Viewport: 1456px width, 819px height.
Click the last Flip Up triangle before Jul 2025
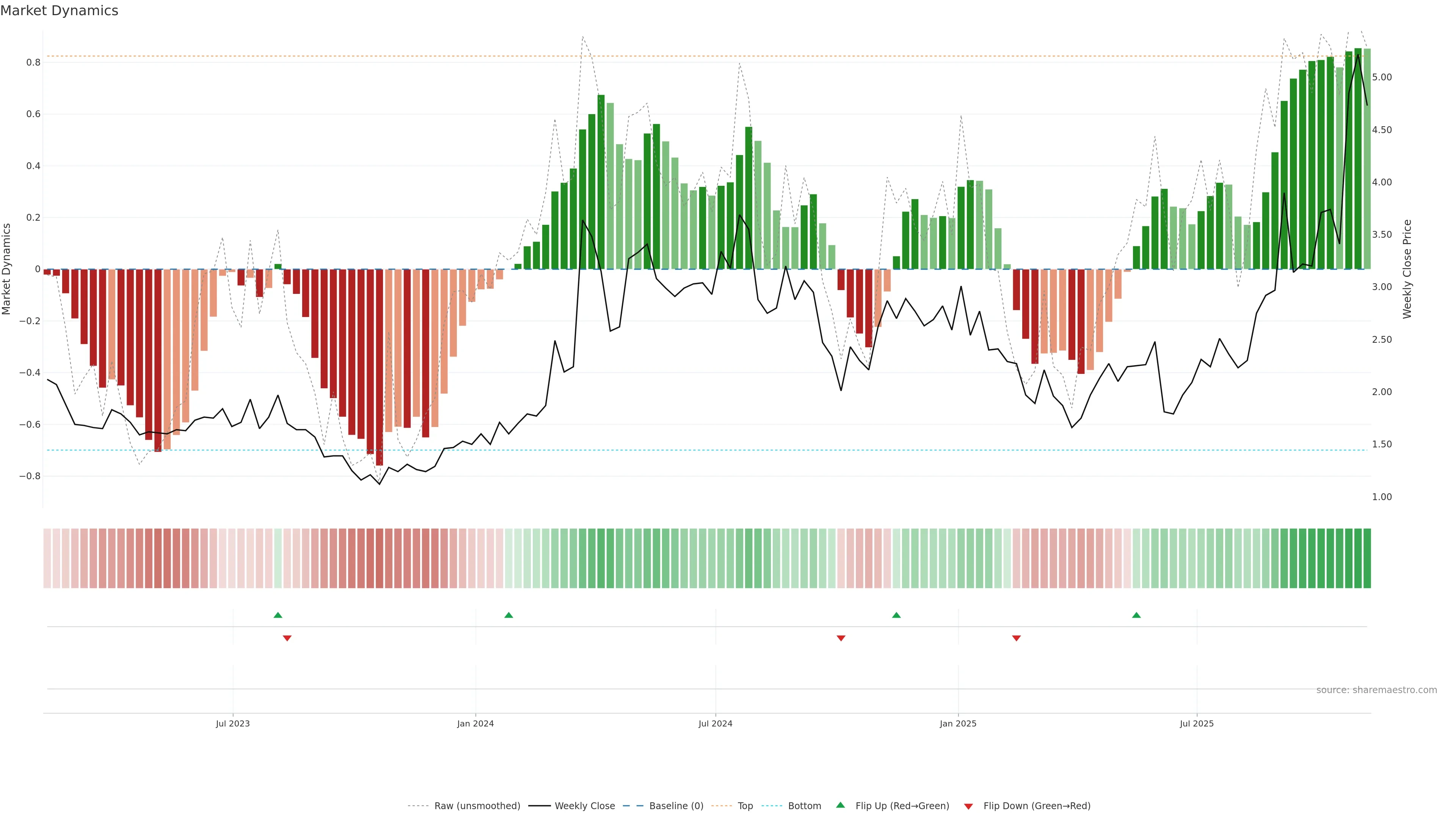pos(1136,615)
